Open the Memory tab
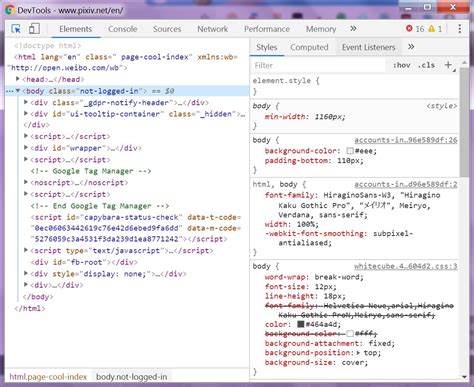Viewport: 474px width, 387px height. click(321, 29)
